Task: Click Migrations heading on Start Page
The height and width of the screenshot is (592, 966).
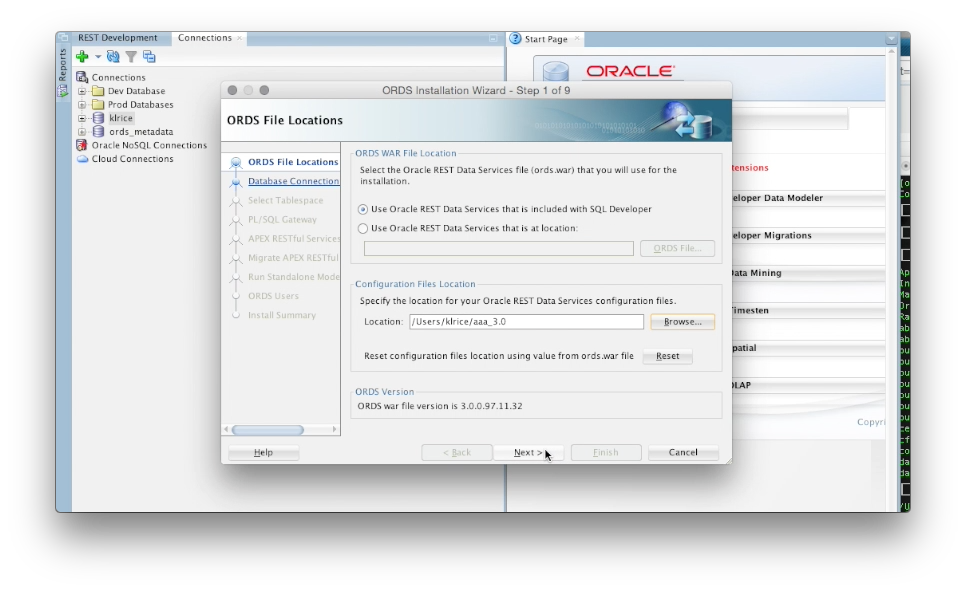Action: point(771,235)
